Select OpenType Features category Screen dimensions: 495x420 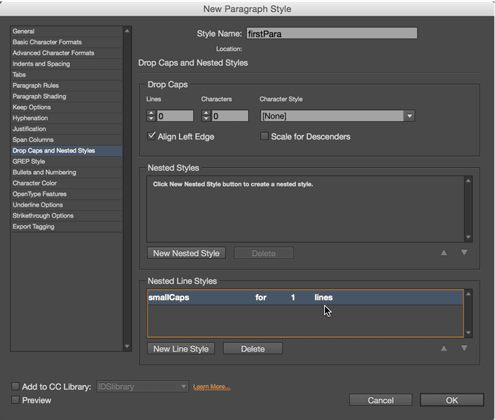click(x=67, y=194)
